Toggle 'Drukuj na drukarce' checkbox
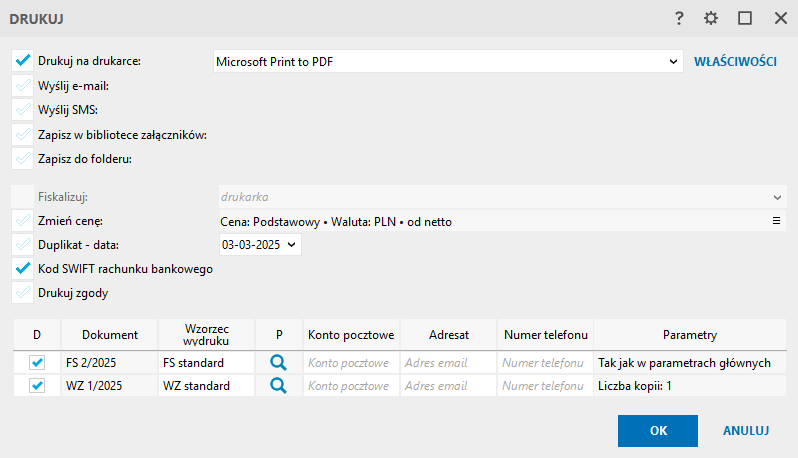798x458 pixels. coord(24,61)
